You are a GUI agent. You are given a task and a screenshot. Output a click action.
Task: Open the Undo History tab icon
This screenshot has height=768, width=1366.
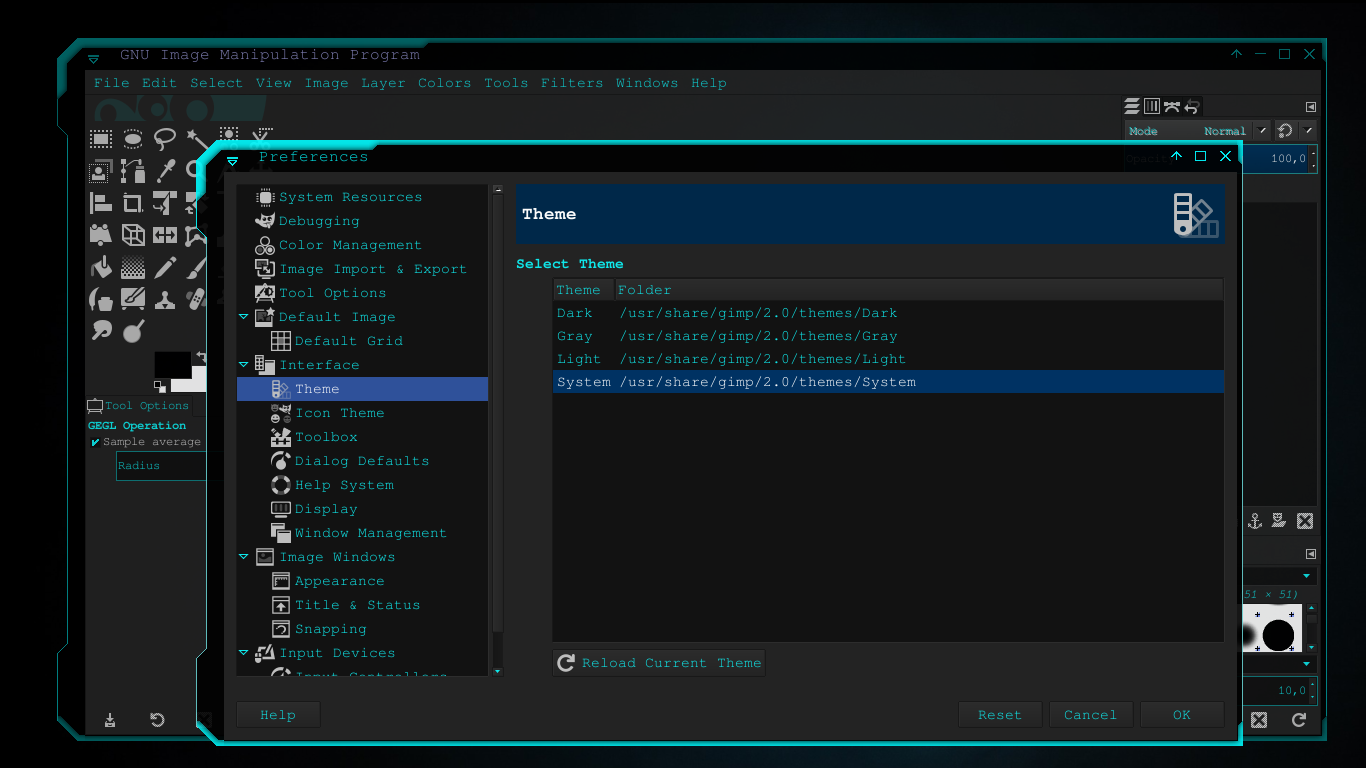click(x=1192, y=106)
